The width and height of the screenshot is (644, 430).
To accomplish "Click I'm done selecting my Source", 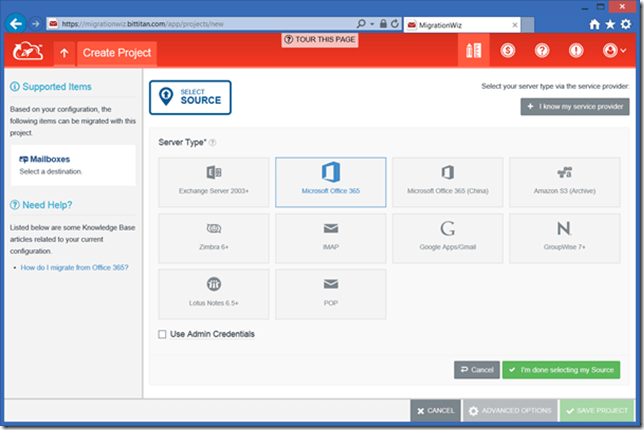I will 560,370.
